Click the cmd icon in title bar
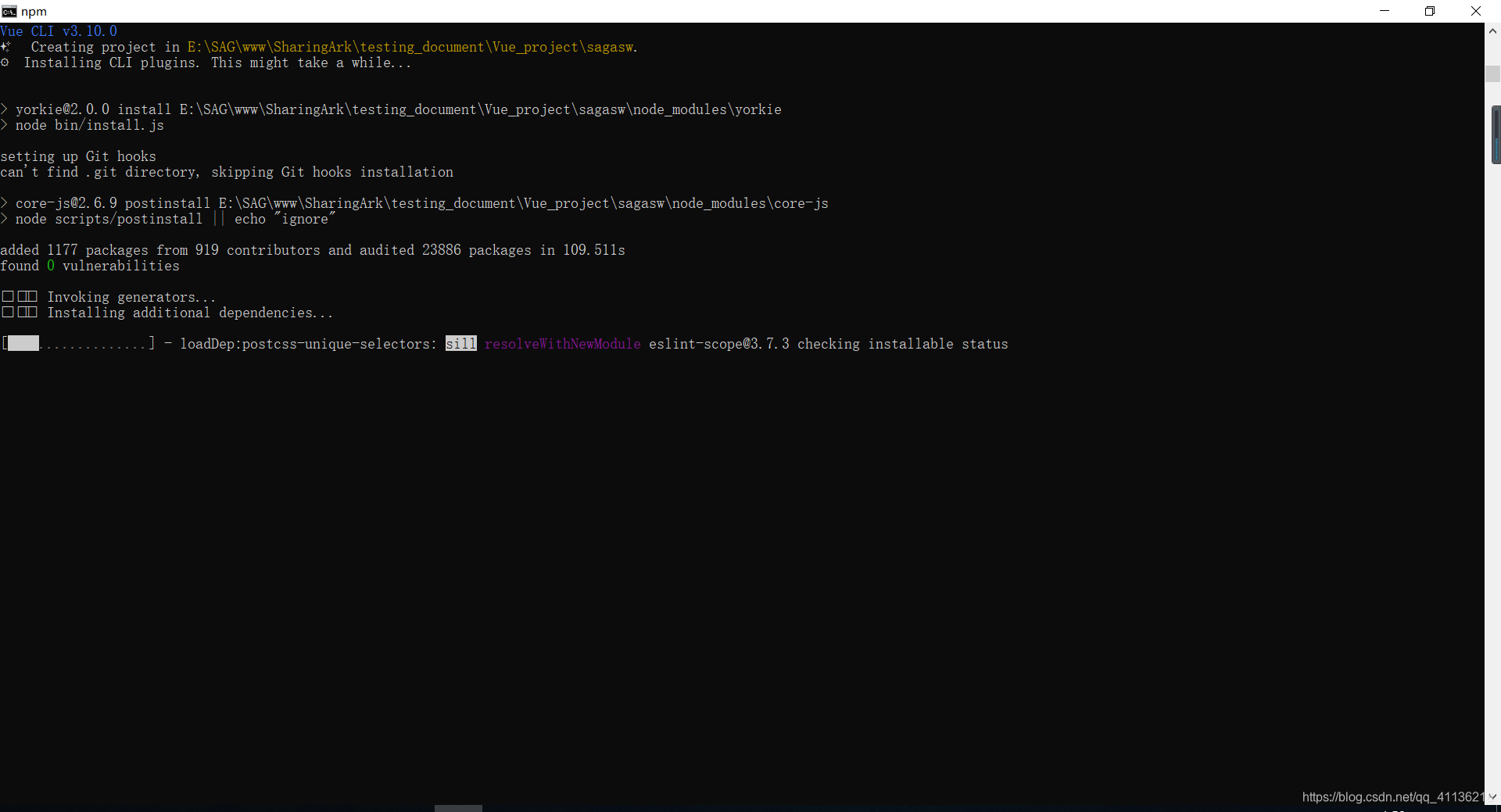This screenshot has height=812, width=1501. coord(9,11)
